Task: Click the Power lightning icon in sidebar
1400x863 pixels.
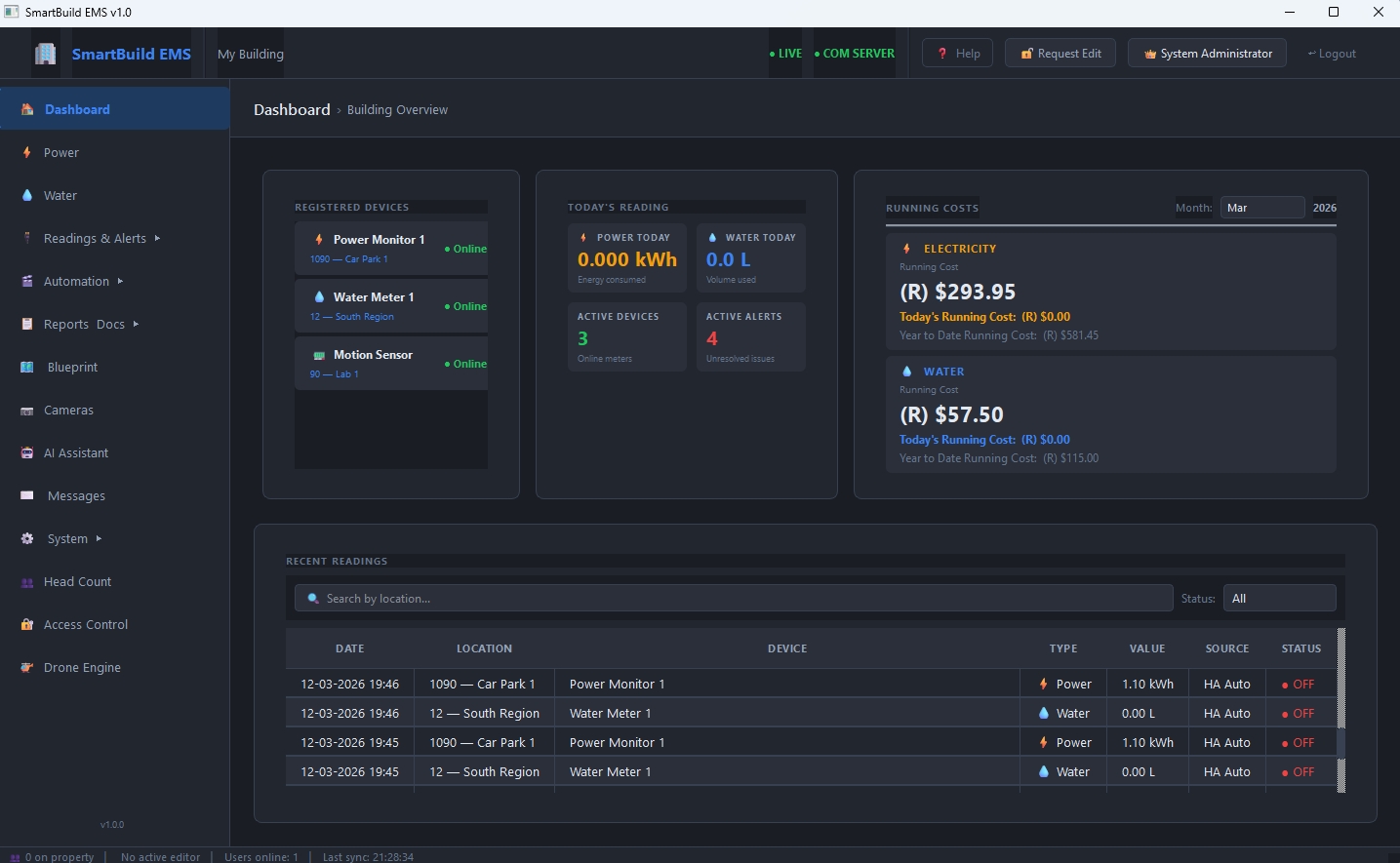Action: coord(27,152)
